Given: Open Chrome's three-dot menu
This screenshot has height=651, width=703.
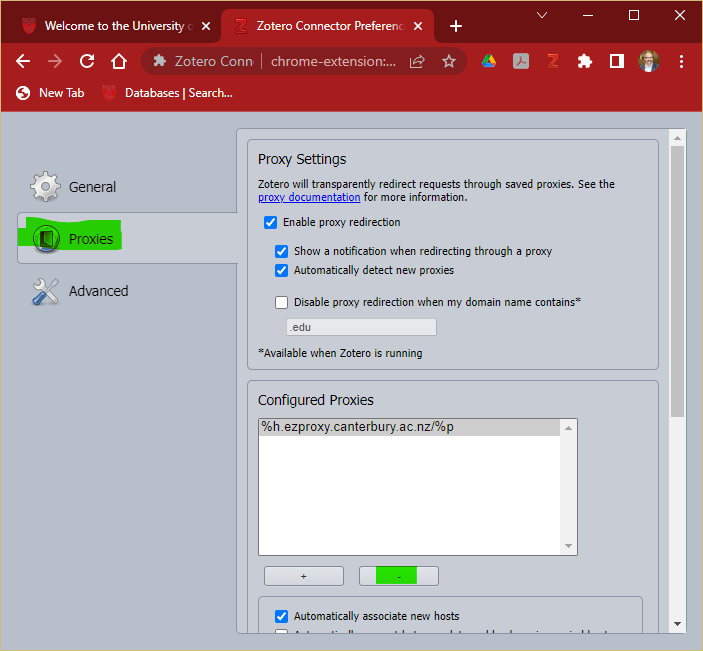Looking at the screenshot, I should (x=681, y=61).
